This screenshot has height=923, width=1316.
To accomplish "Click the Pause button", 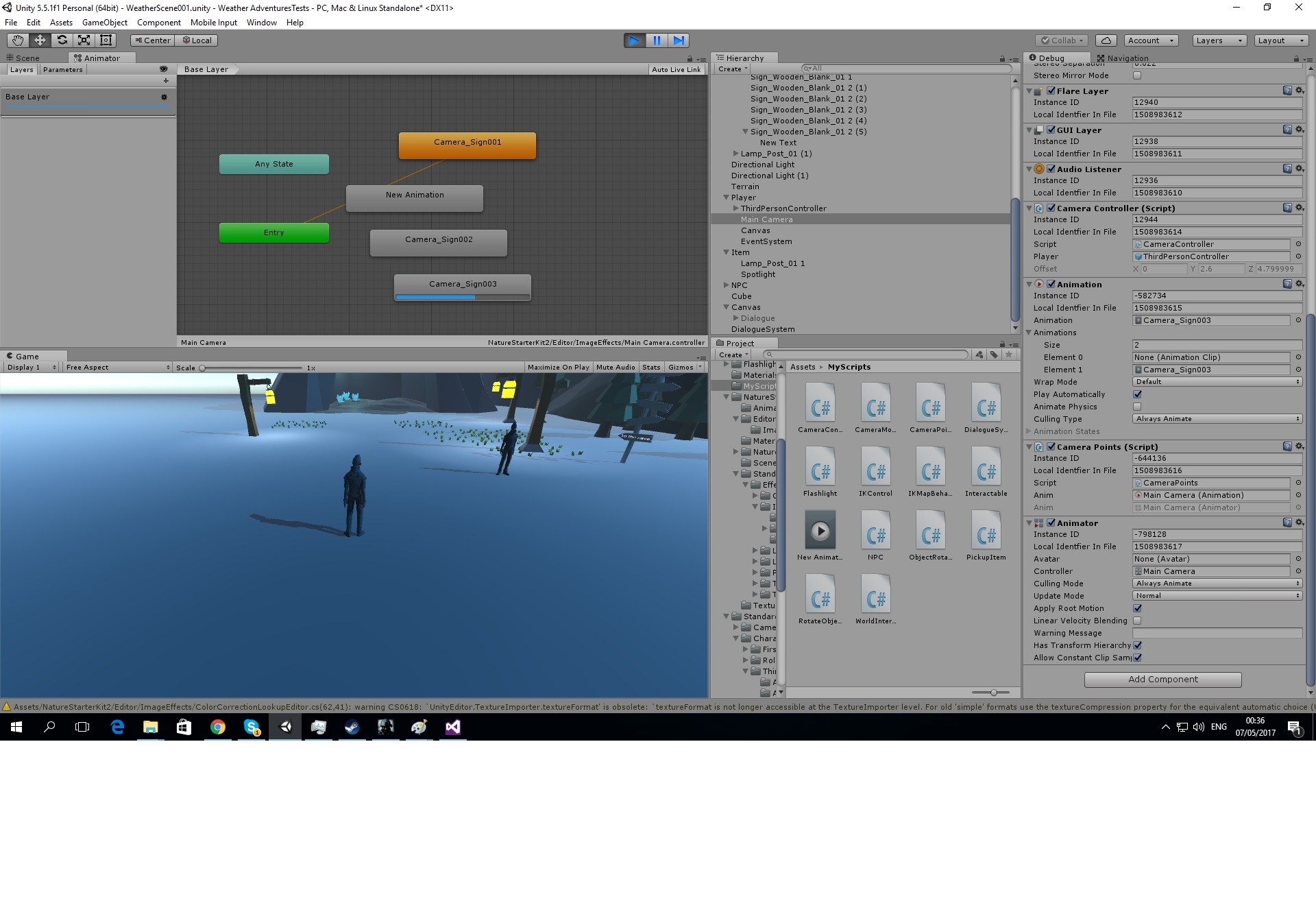I will [657, 40].
